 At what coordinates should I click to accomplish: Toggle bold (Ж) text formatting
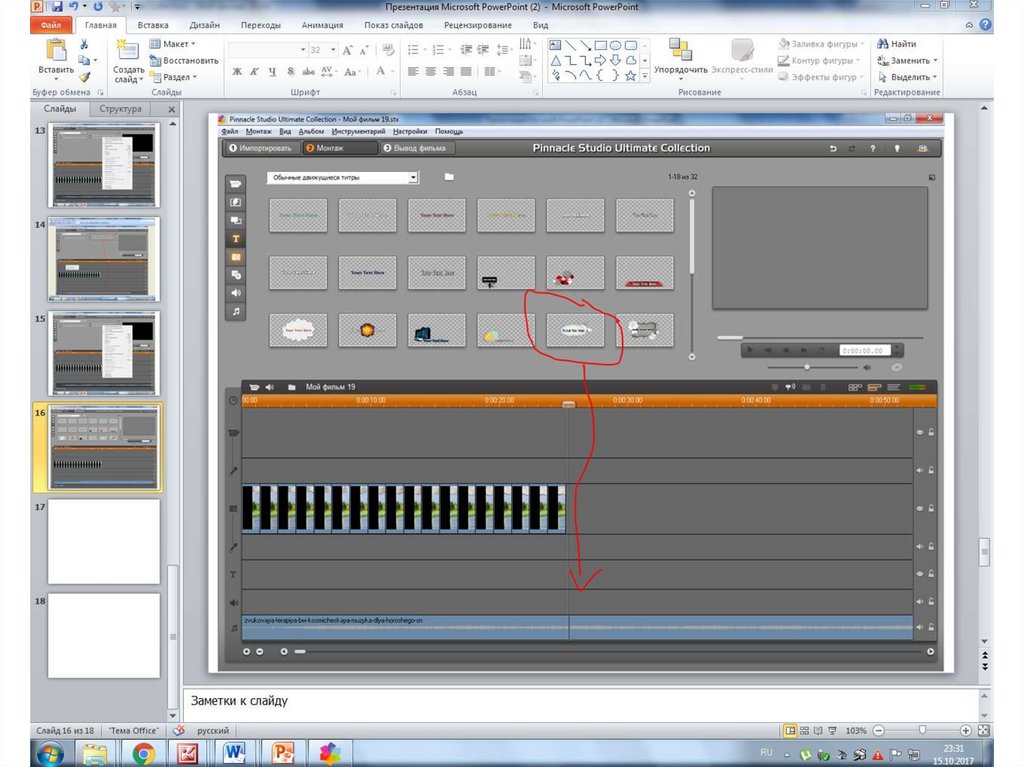click(237, 71)
